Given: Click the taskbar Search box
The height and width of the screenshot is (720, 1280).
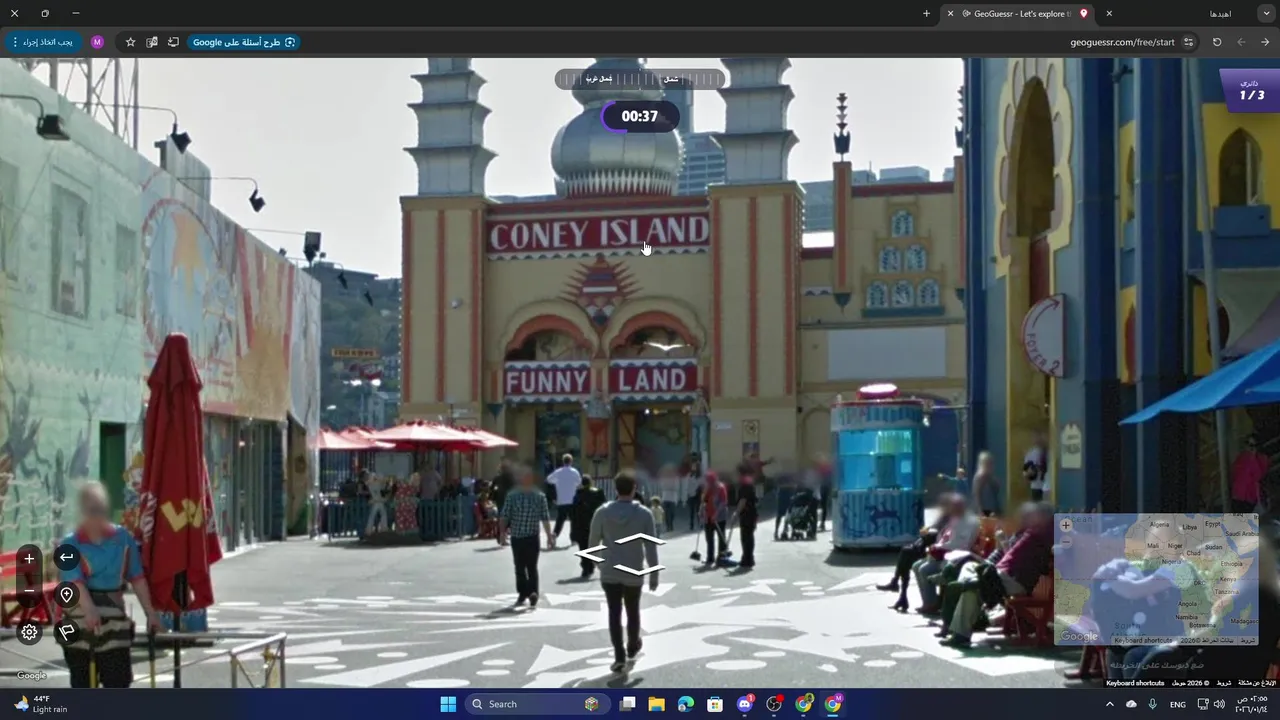Looking at the screenshot, I should point(537,704).
